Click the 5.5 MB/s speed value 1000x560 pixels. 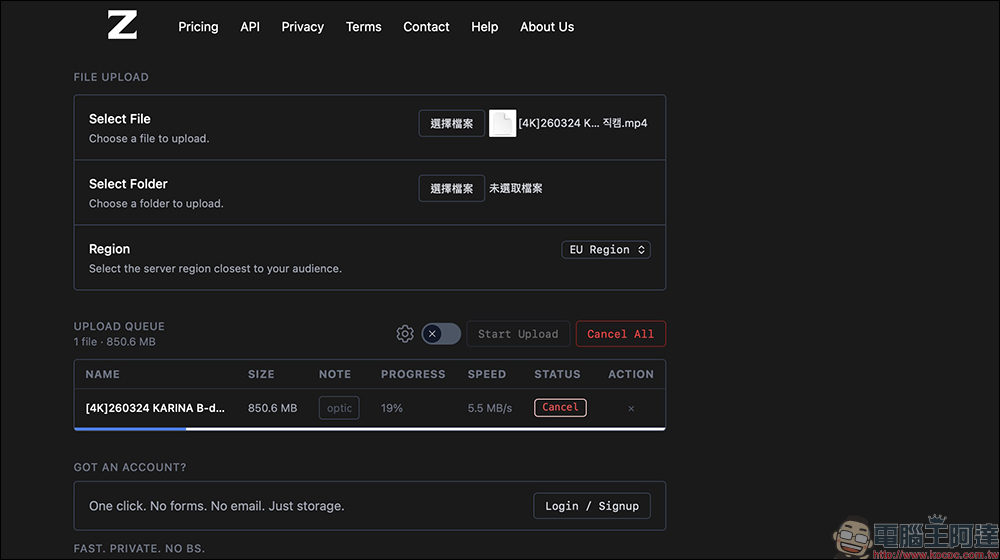pyautogui.click(x=490, y=408)
